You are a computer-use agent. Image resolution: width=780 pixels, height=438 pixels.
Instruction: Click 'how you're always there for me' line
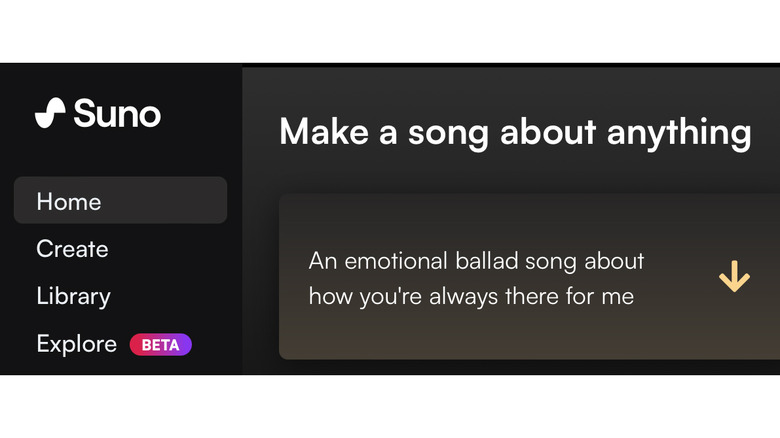pos(471,296)
